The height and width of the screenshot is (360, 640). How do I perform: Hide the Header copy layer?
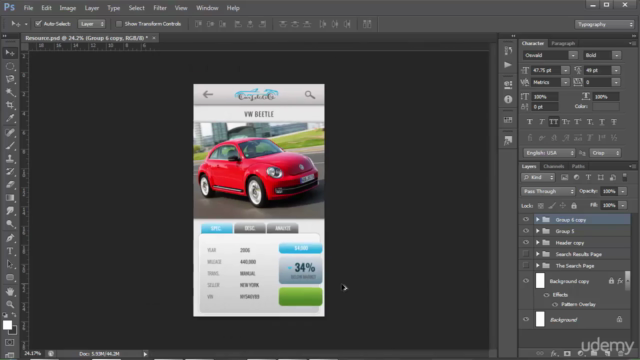tap(526, 242)
